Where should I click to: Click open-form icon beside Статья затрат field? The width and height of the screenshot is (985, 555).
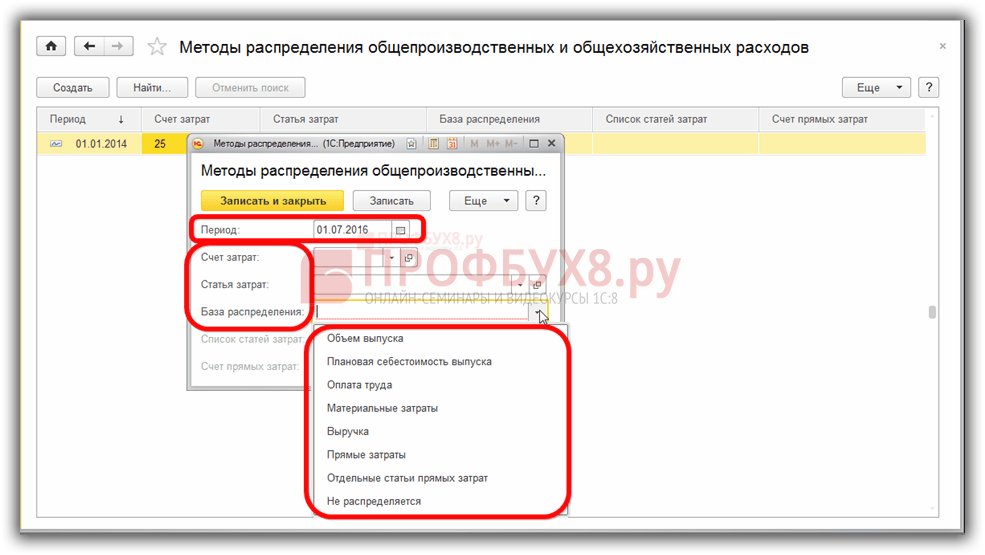[x=536, y=285]
